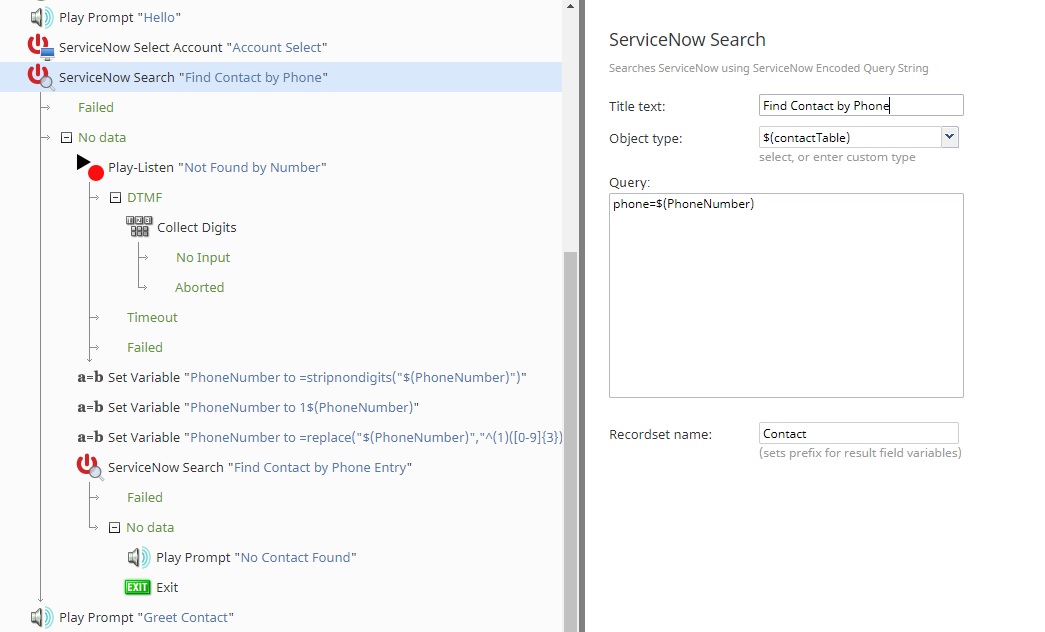This screenshot has height=632, width=1045.
Task: Click the ServiceNow Select Account block icon
Action: coord(41,47)
